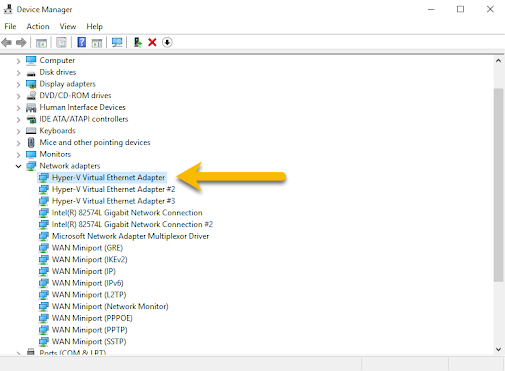505x371 pixels.
Task: Expand the Monitors node
Action: coord(18,155)
